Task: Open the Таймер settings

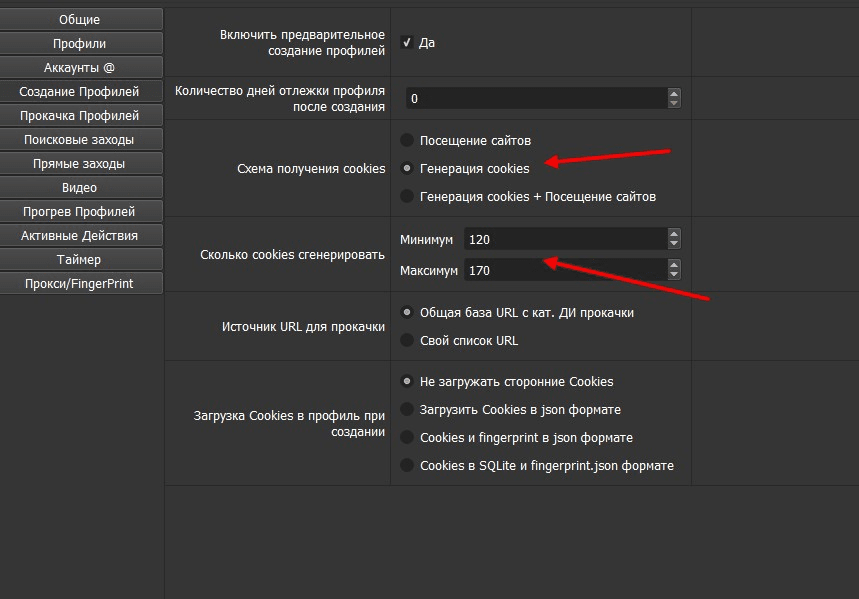Action: coord(80,259)
